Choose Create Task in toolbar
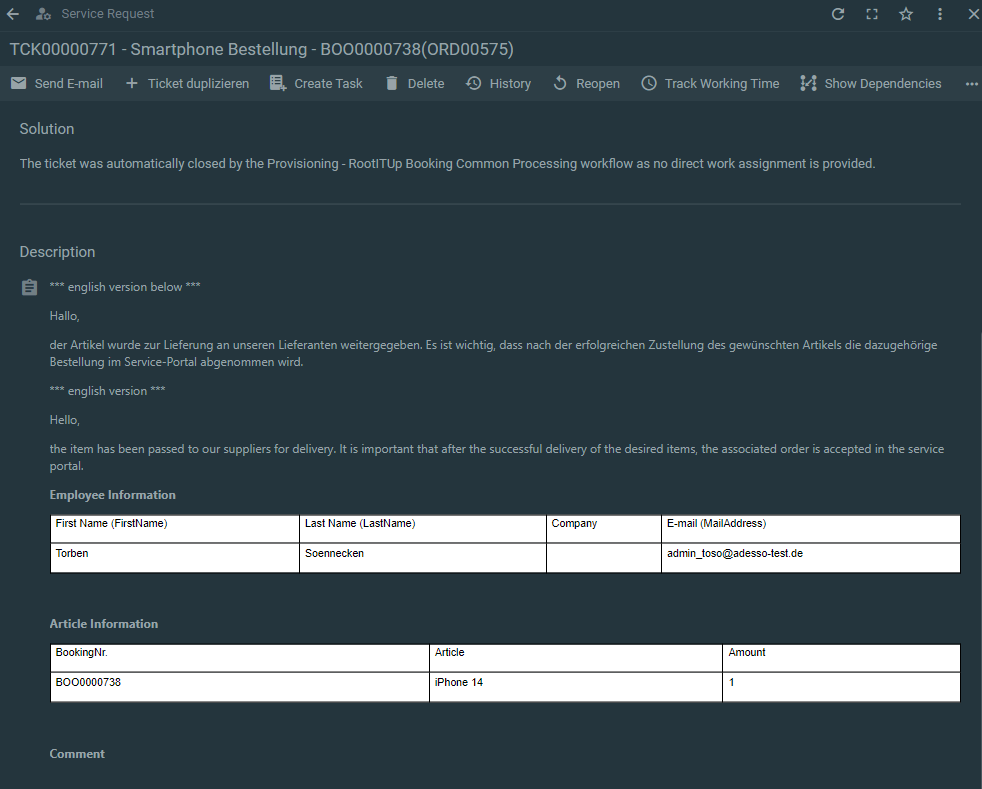 click(x=328, y=84)
